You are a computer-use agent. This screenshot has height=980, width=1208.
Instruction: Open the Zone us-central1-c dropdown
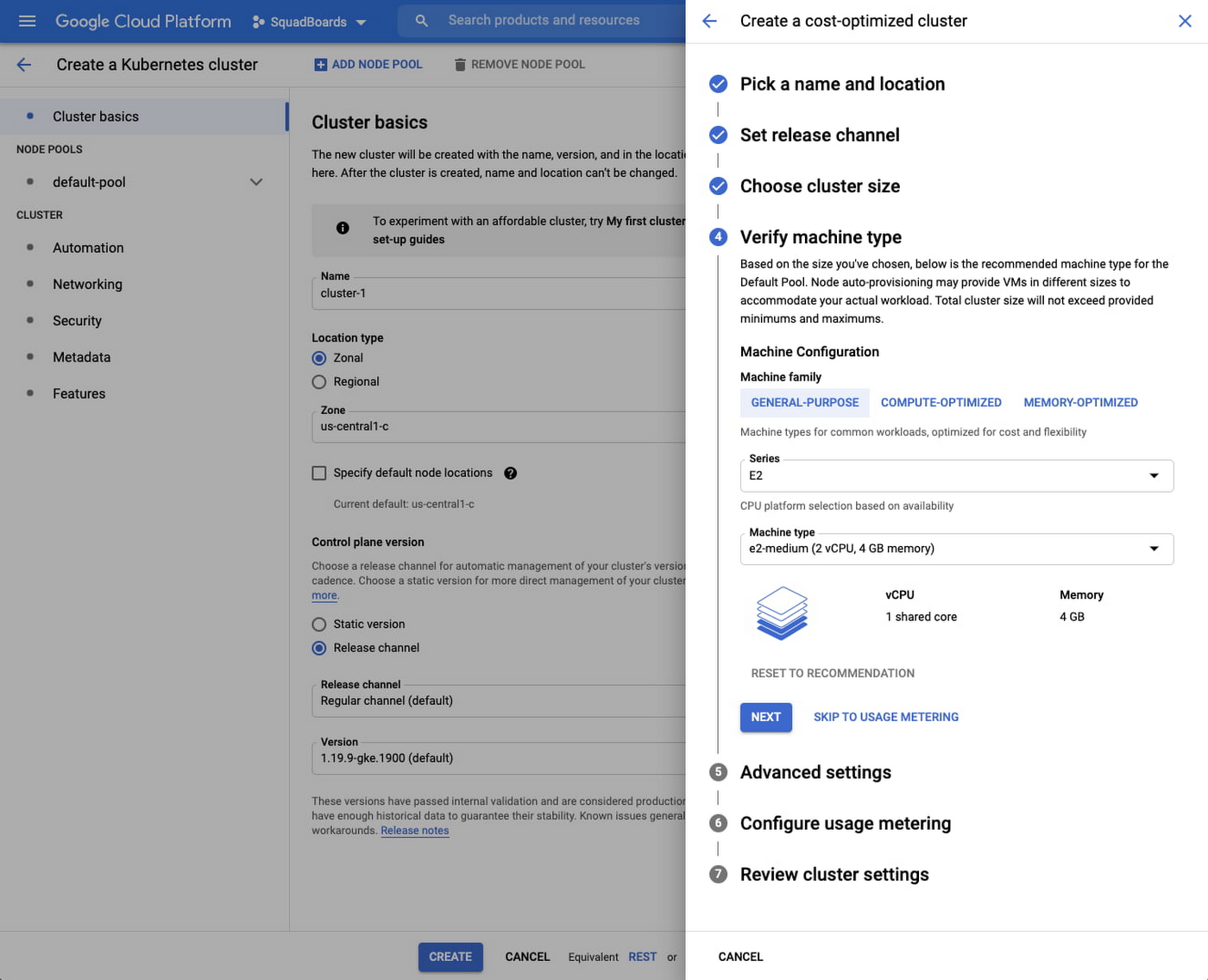pos(499,426)
